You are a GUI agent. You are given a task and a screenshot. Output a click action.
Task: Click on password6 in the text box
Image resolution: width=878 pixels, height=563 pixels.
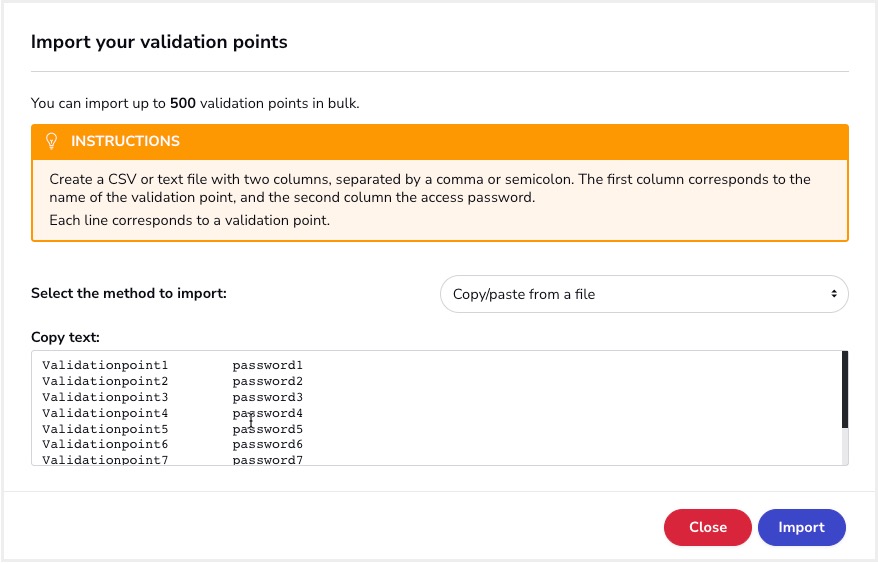(268, 444)
